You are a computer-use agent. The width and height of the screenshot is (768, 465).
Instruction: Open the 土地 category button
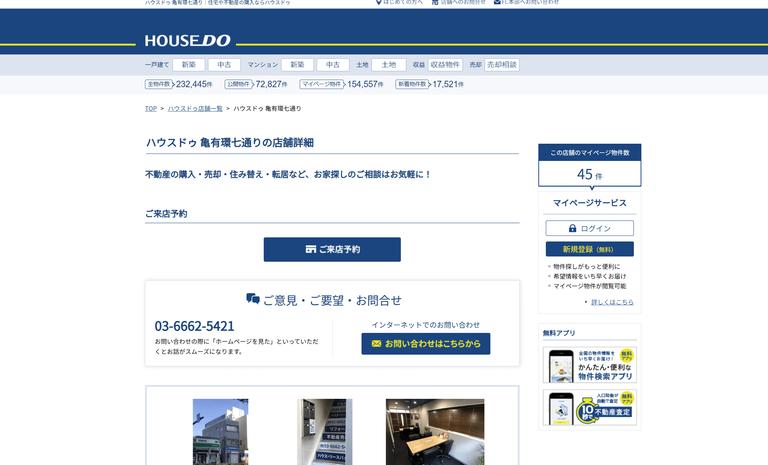[388, 65]
